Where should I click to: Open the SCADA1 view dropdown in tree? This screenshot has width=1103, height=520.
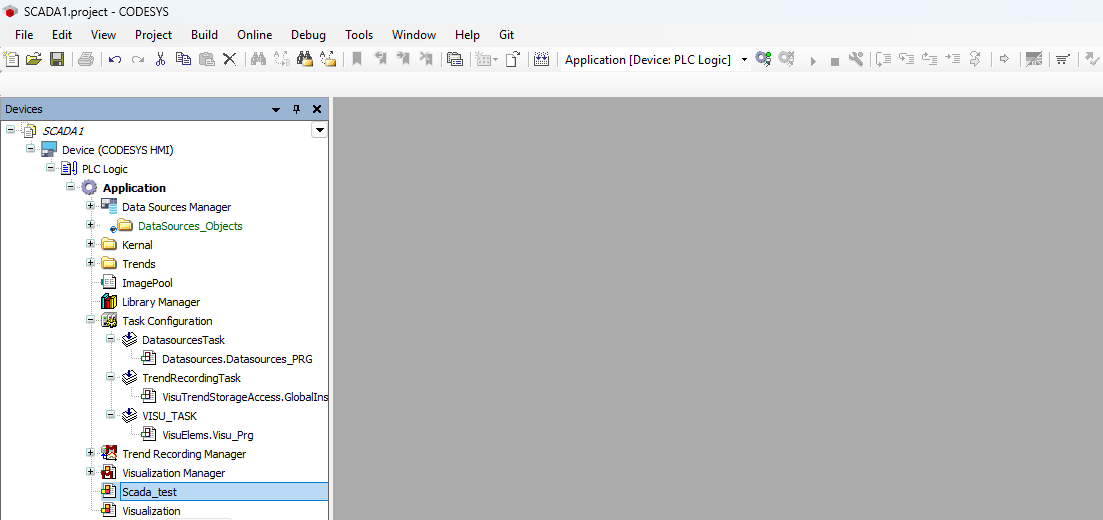click(319, 130)
